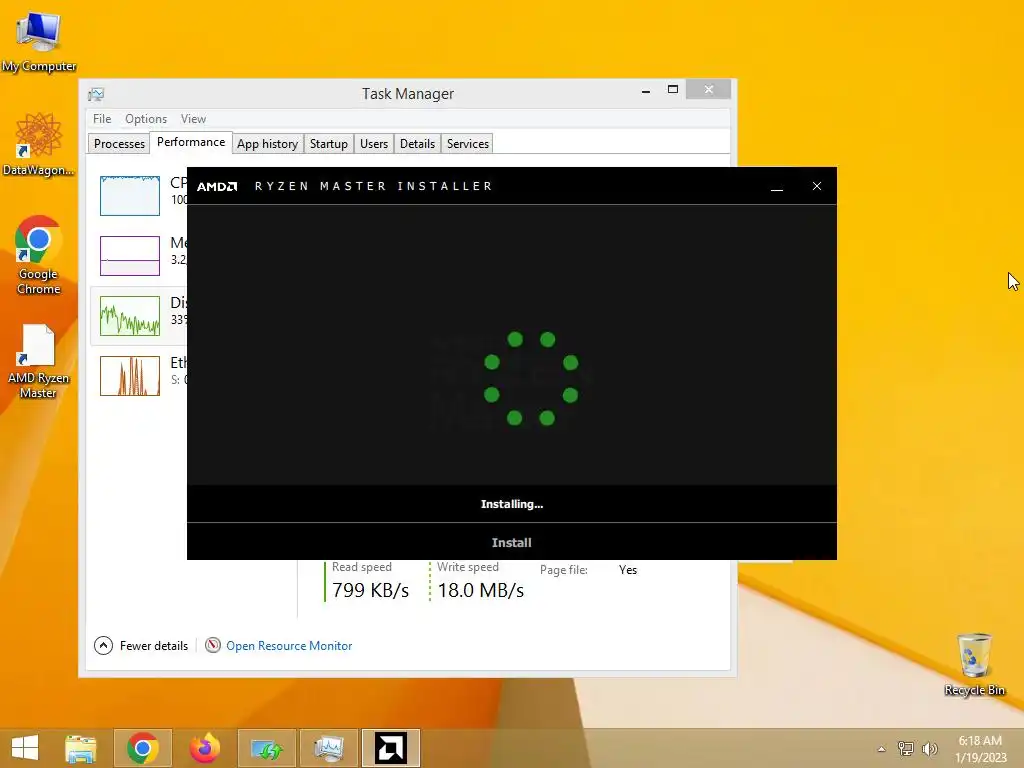
Task: Maximize the Task Manager window
Action: [673, 90]
